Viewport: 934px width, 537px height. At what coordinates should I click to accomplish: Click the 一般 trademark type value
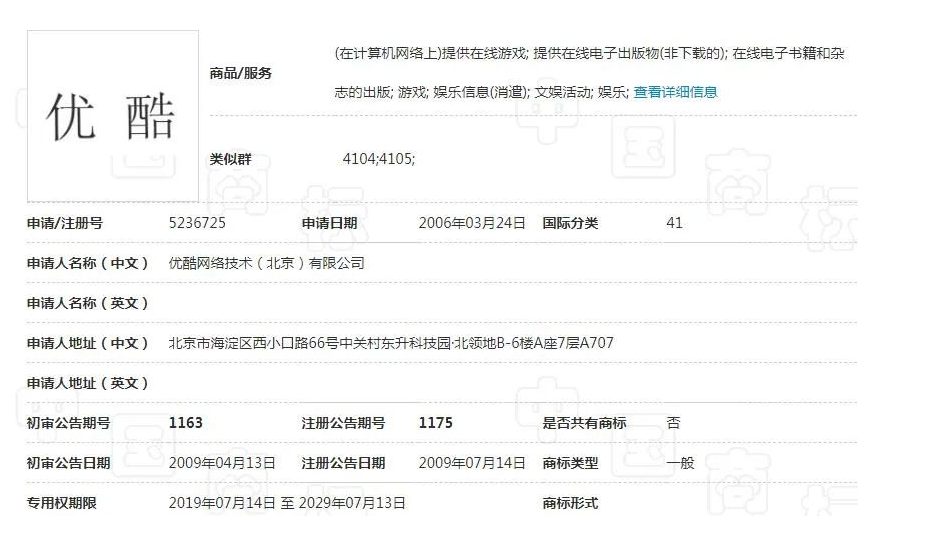coord(680,463)
